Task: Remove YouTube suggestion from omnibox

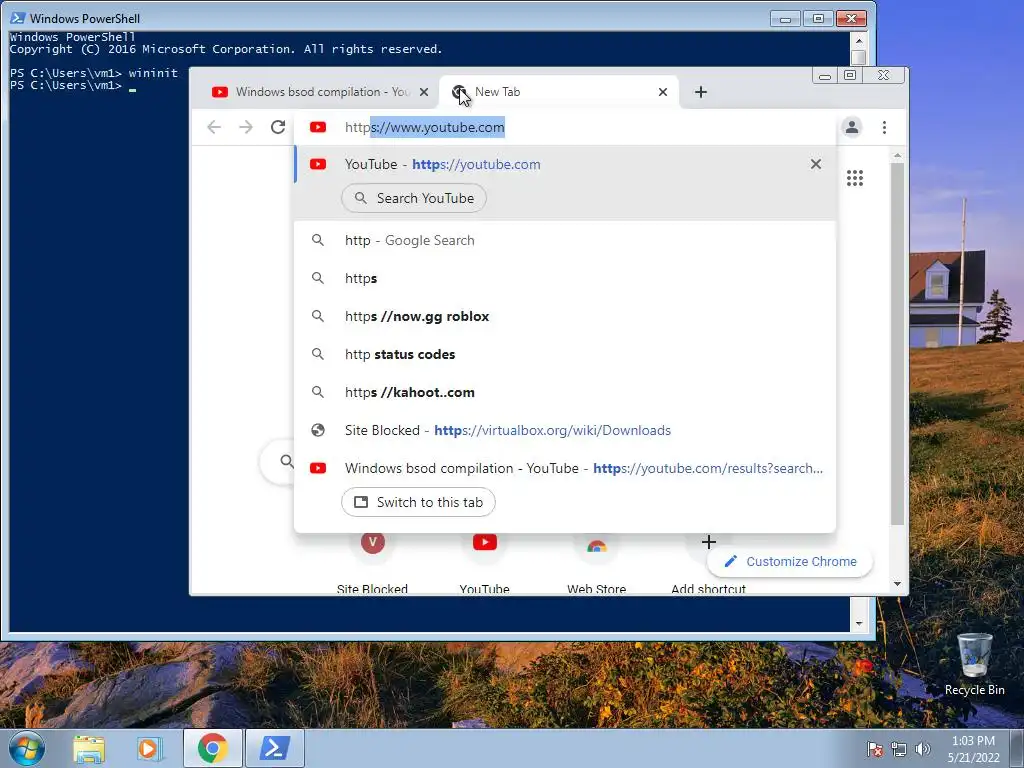Action: [x=816, y=164]
